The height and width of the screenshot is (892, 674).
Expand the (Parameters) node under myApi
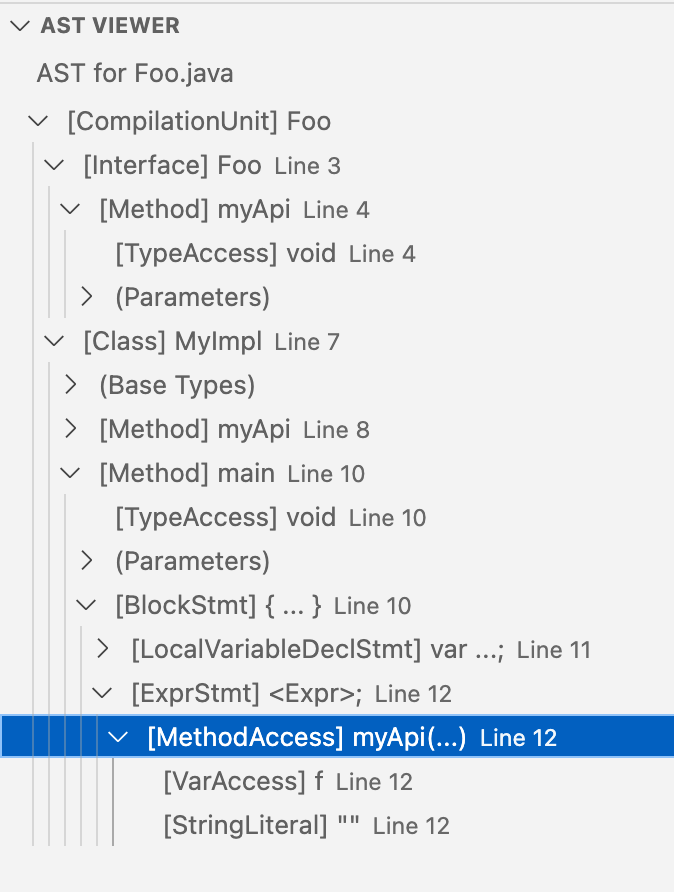tap(86, 297)
